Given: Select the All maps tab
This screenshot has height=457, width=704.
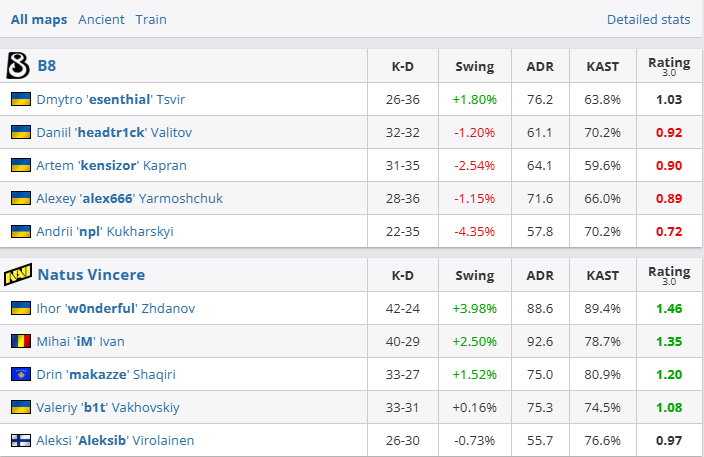Looking at the screenshot, I should tap(40, 19).
